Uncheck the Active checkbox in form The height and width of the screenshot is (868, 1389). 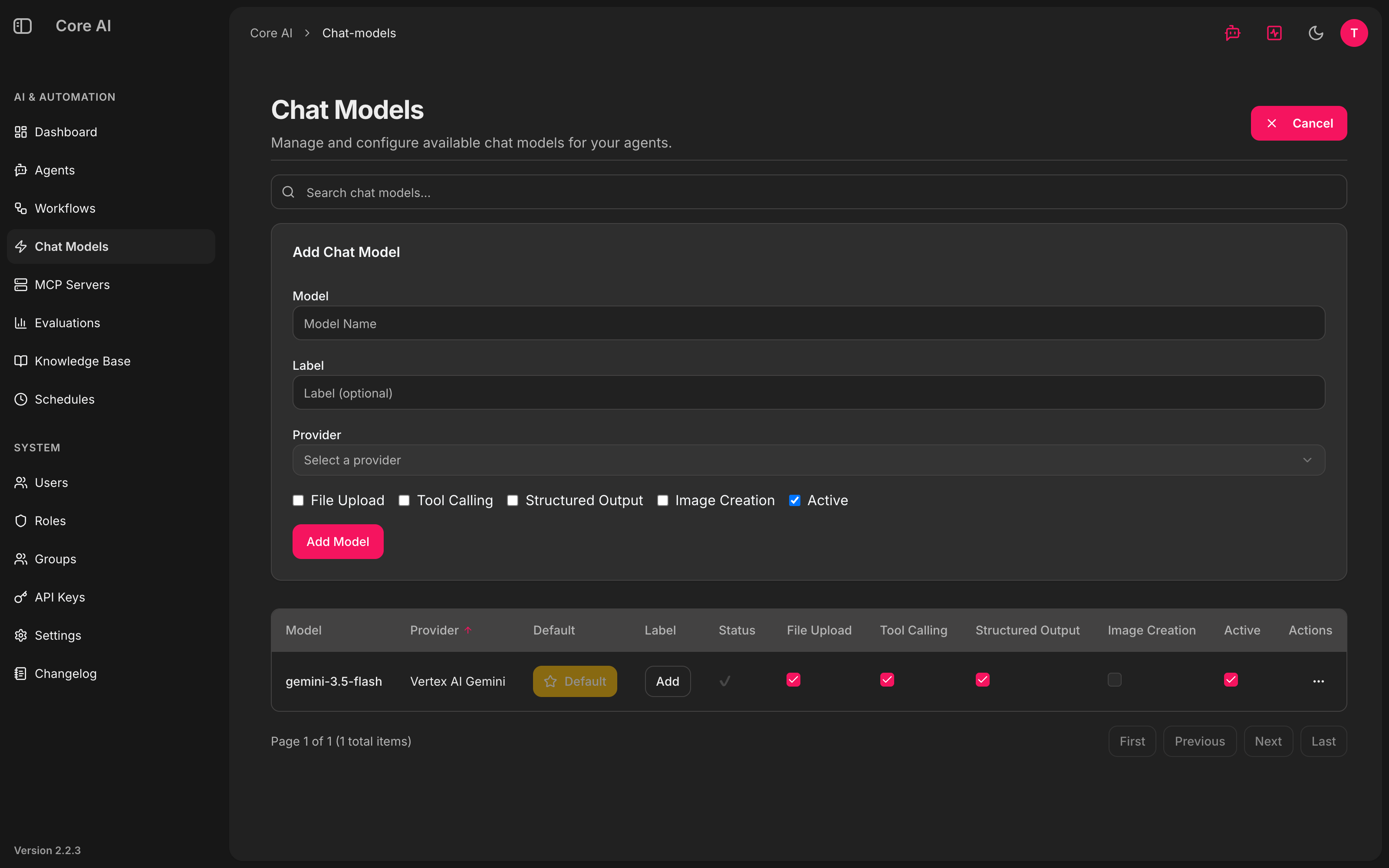tap(794, 500)
